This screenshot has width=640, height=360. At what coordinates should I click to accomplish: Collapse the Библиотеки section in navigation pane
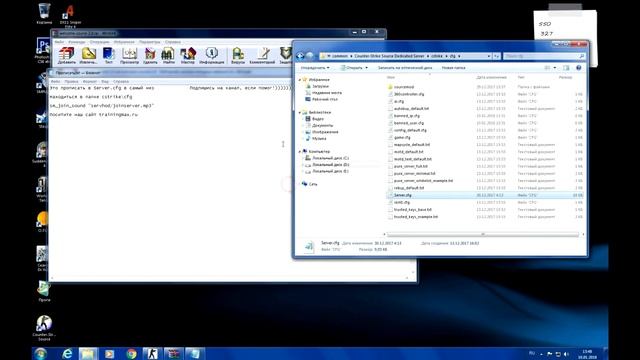coord(300,112)
